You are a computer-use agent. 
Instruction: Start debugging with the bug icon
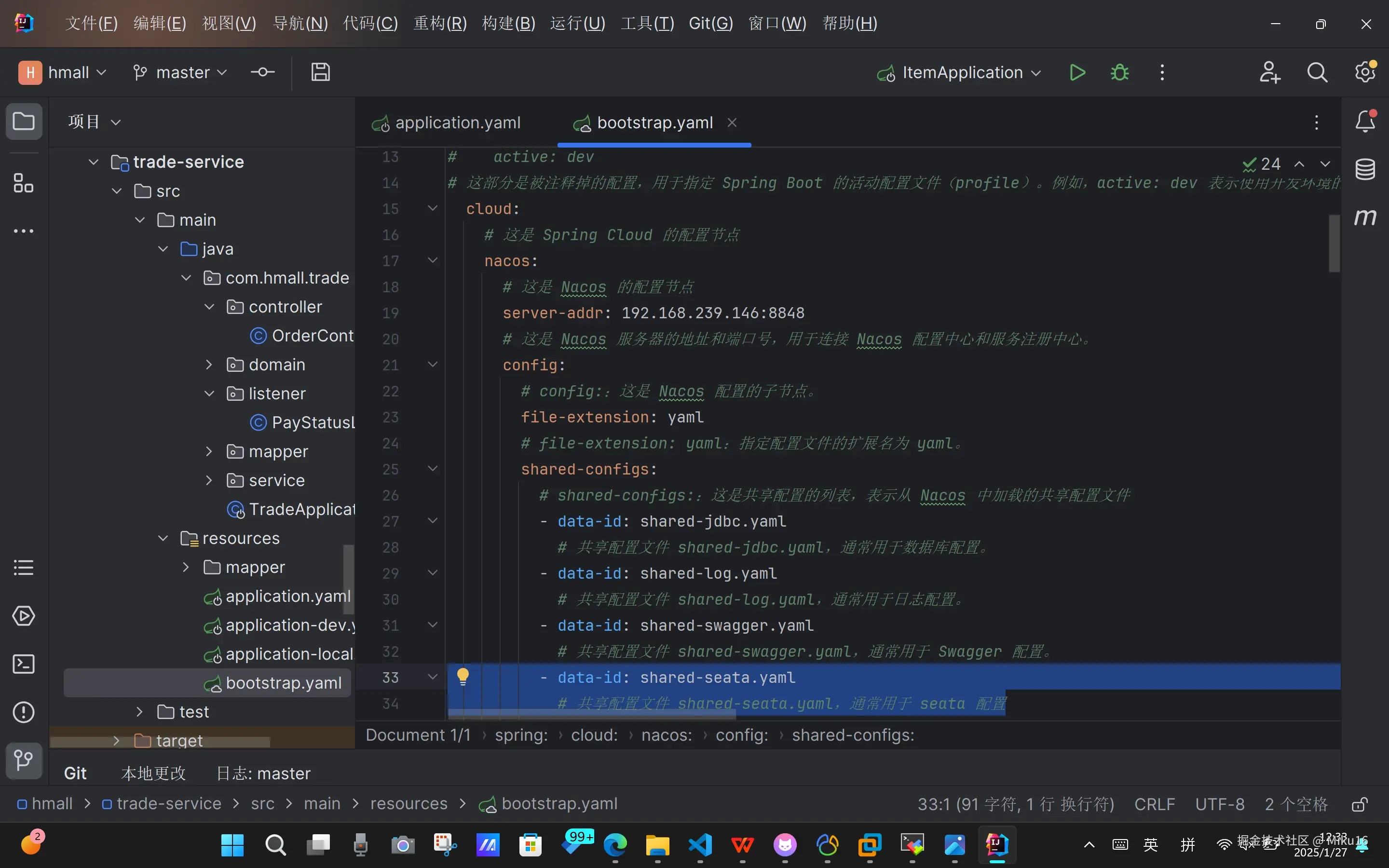(x=1119, y=72)
